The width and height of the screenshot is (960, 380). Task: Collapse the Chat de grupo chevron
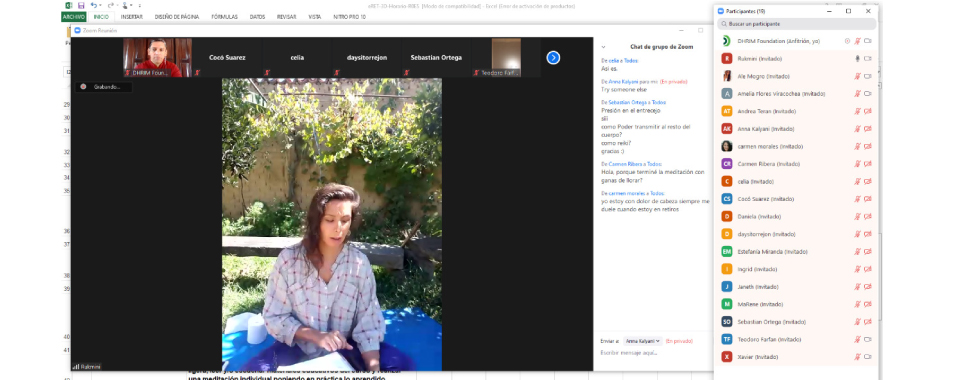click(x=603, y=47)
